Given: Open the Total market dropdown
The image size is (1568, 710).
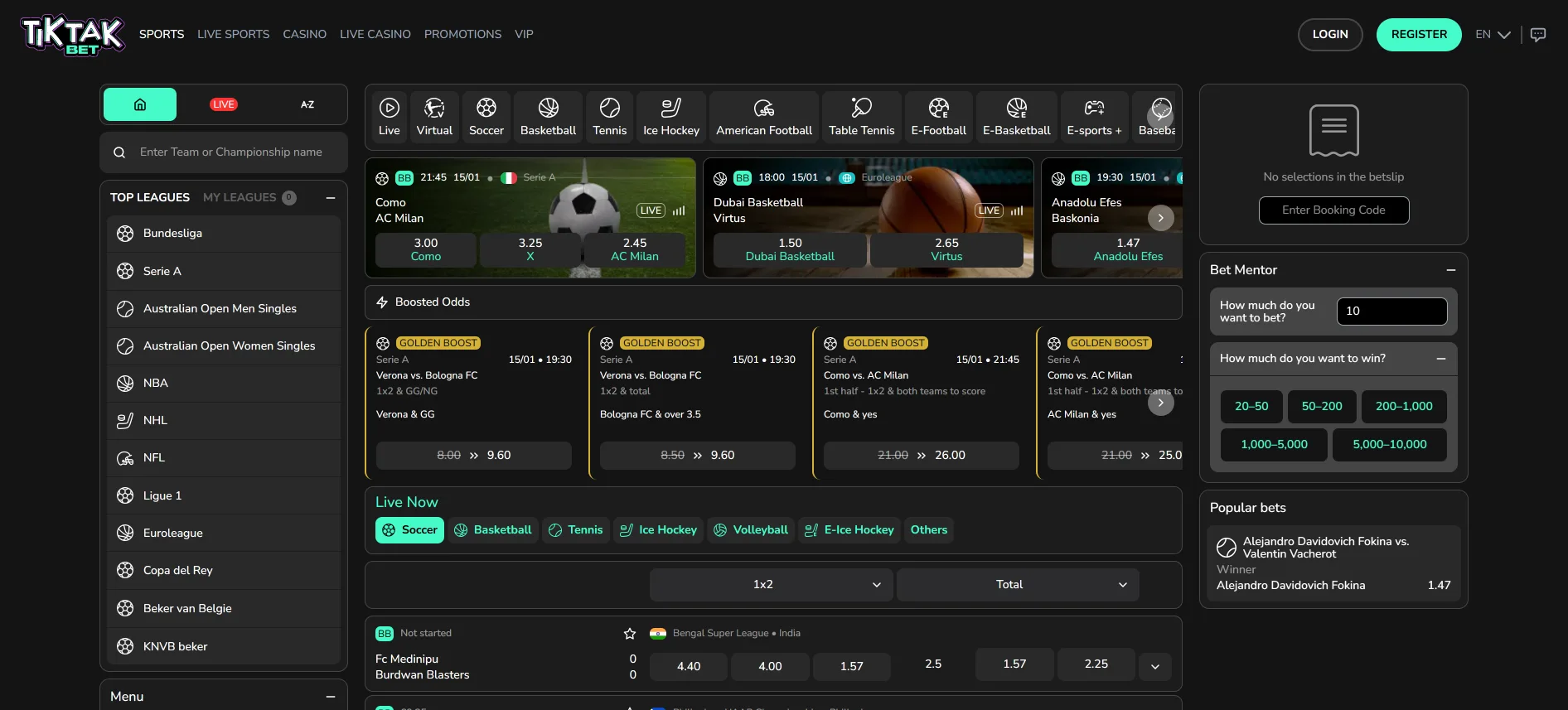Looking at the screenshot, I should (1017, 585).
